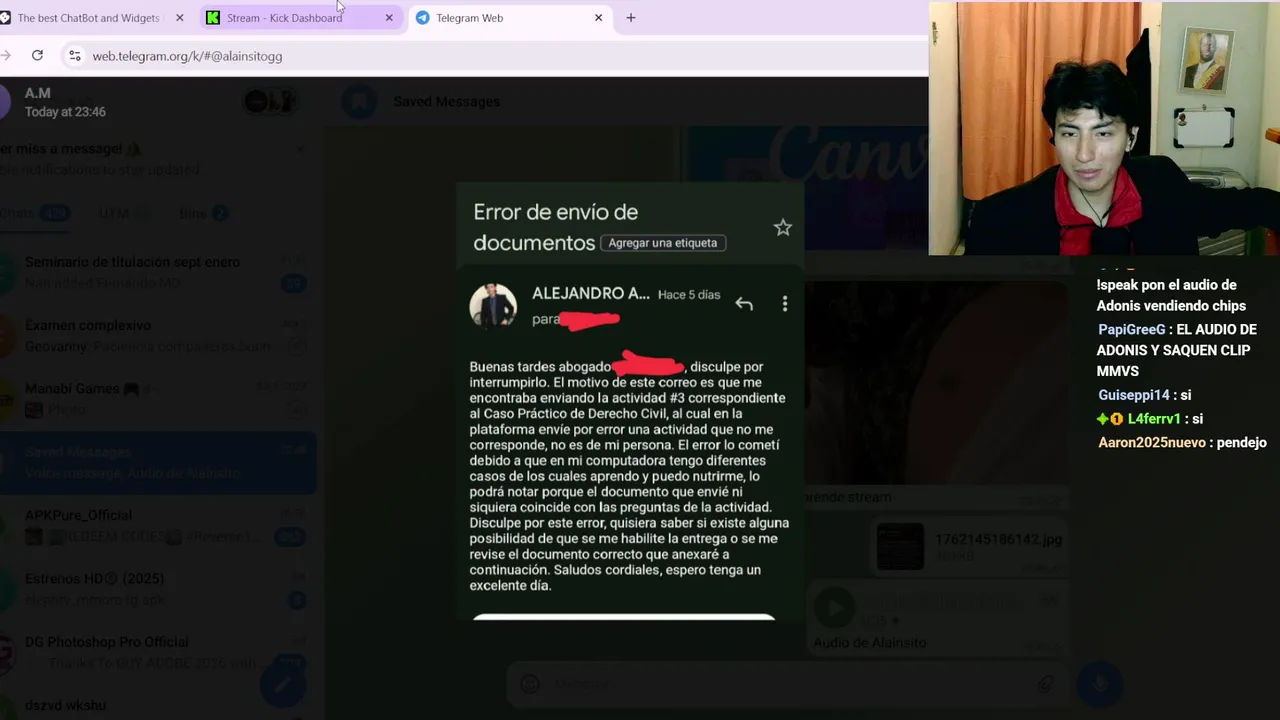Close the Telegram Web tab
The width and height of the screenshot is (1280, 720).
click(x=598, y=18)
